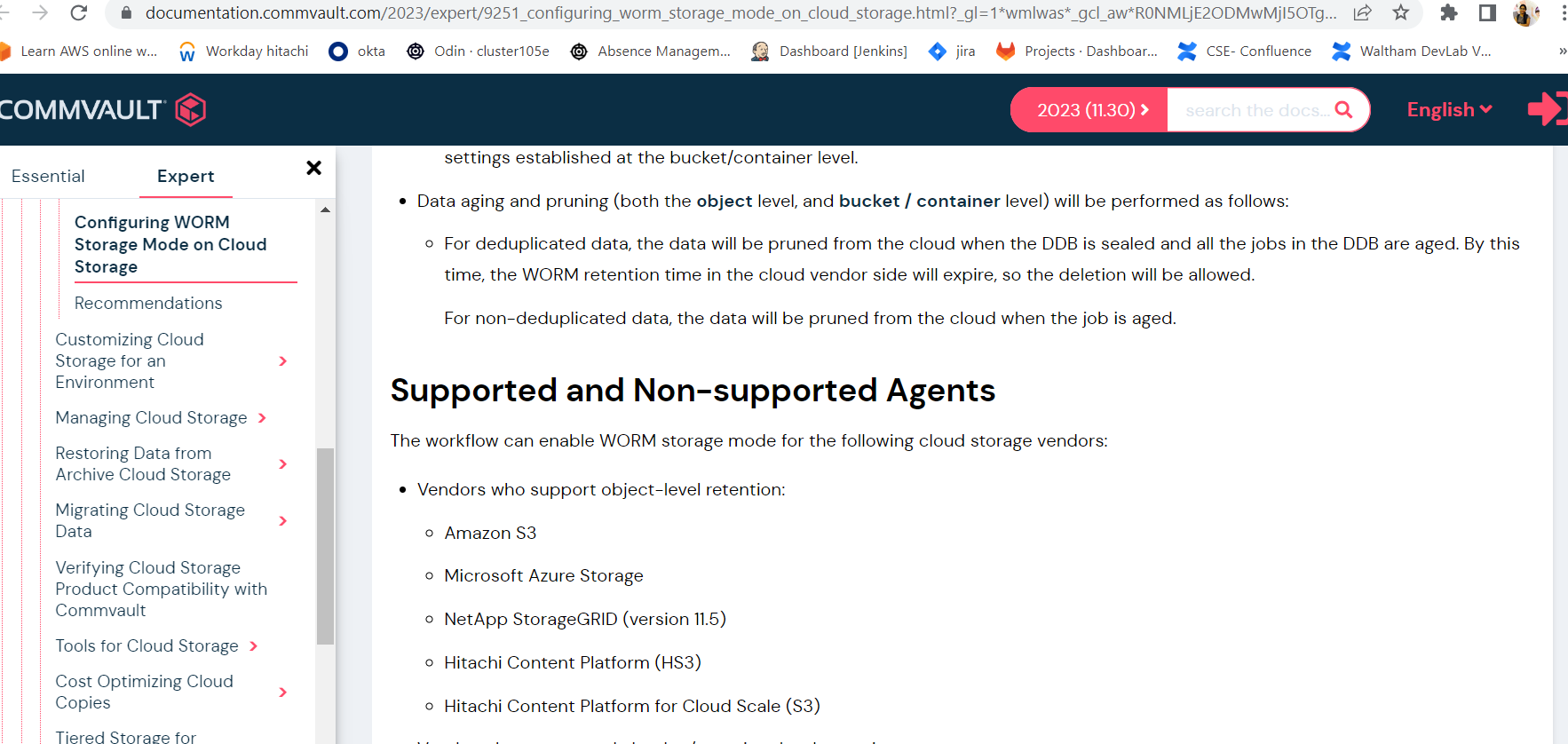Viewport: 1568px width, 744px height.
Task: Reload the page with the browser refresh icon
Action: coord(78,12)
